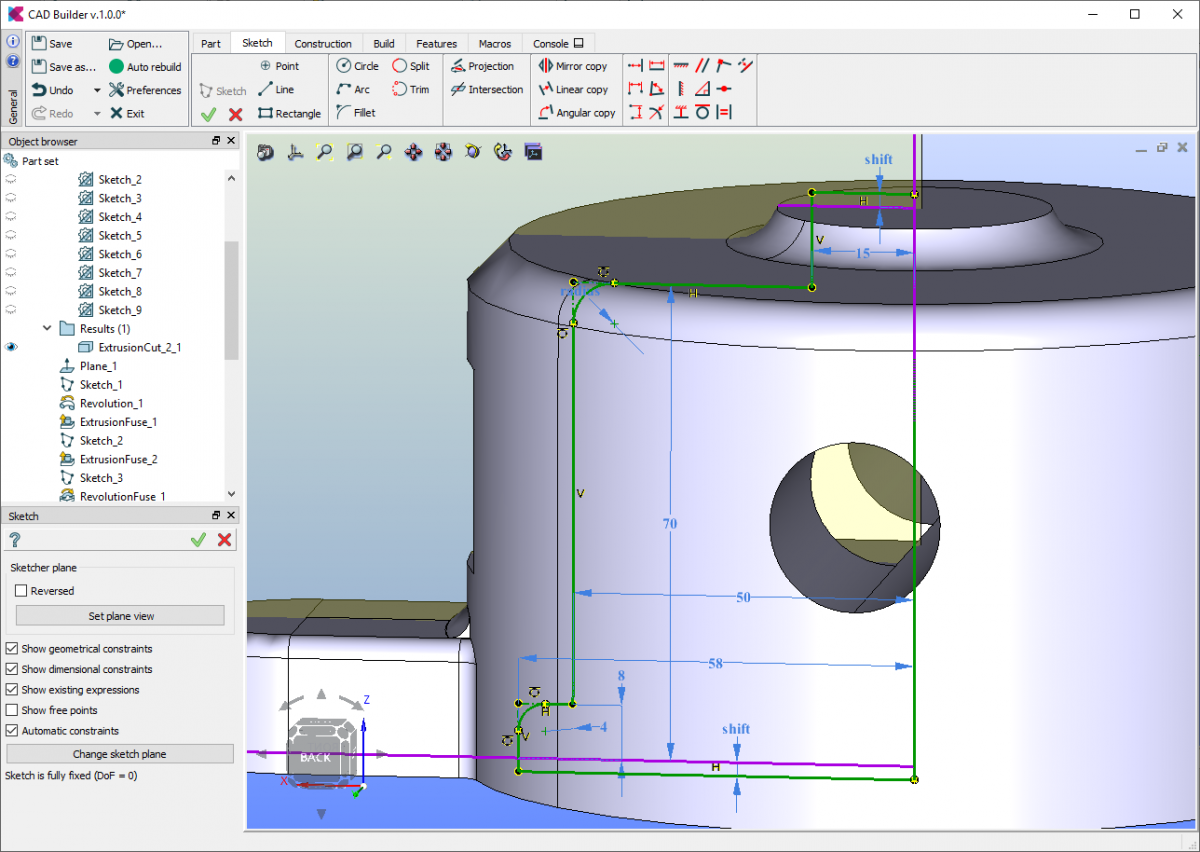Open the Redo history dropdown arrow
The height and width of the screenshot is (852, 1200).
[x=97, y=114]
